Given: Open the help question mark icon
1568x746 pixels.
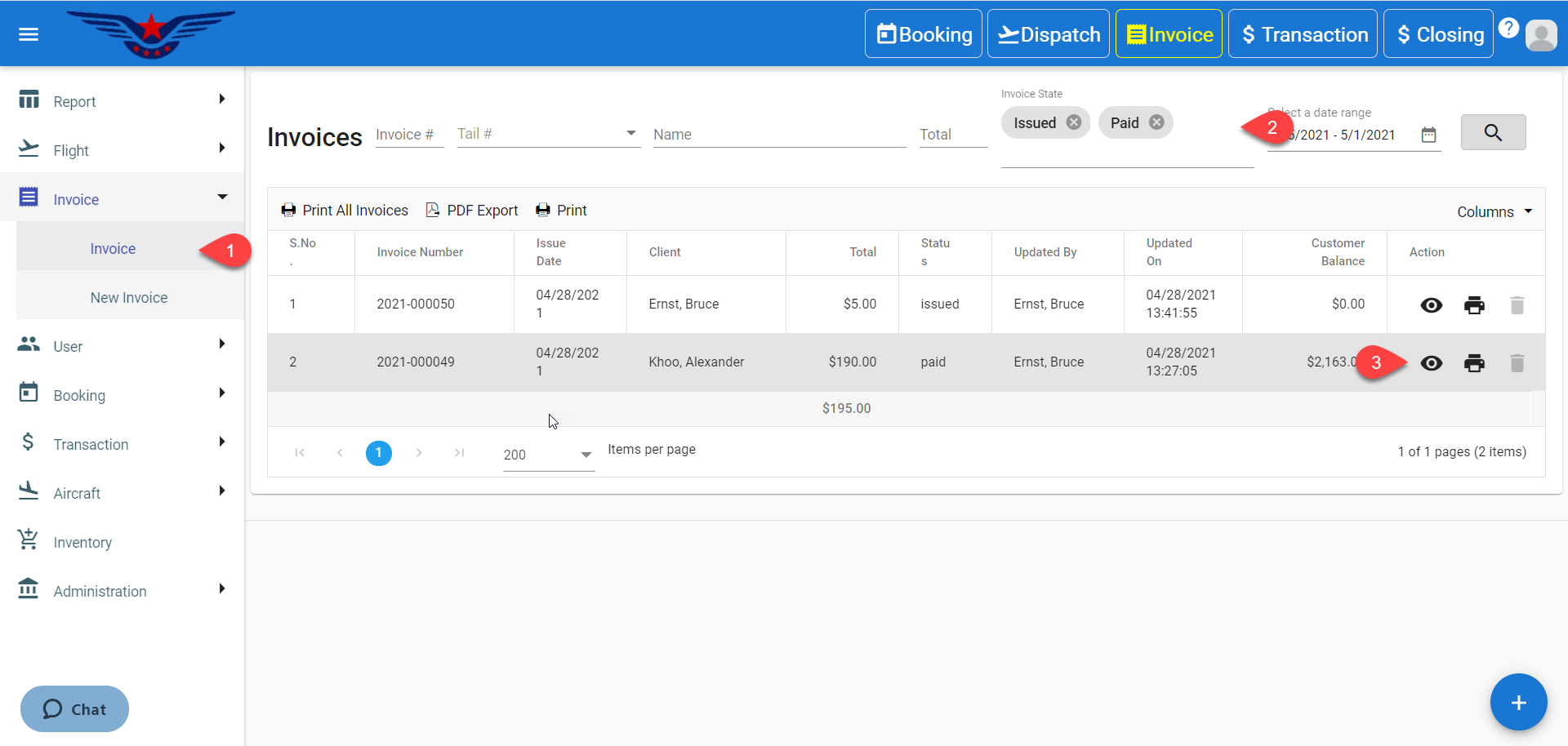Looking at the screenshot, I should point(1508,29).
